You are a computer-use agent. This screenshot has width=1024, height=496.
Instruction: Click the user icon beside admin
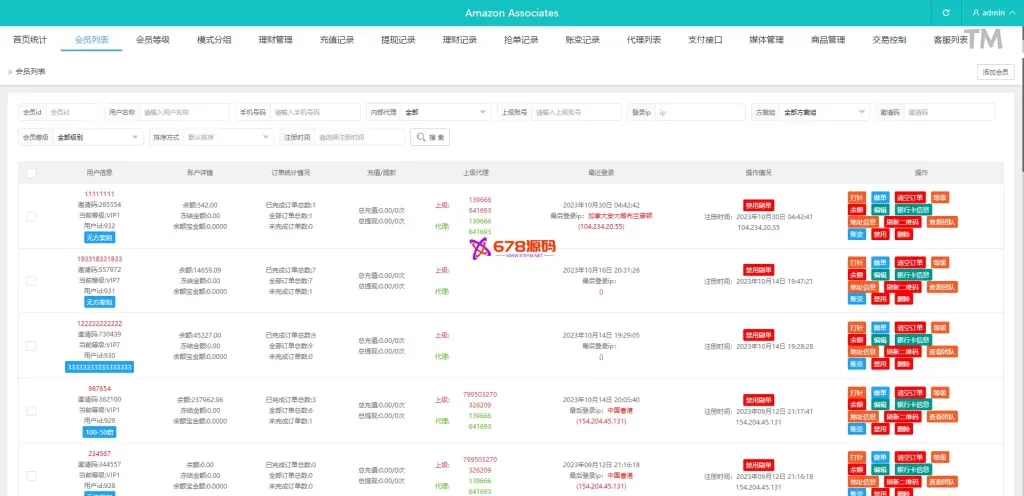click(x=975, y=13)
